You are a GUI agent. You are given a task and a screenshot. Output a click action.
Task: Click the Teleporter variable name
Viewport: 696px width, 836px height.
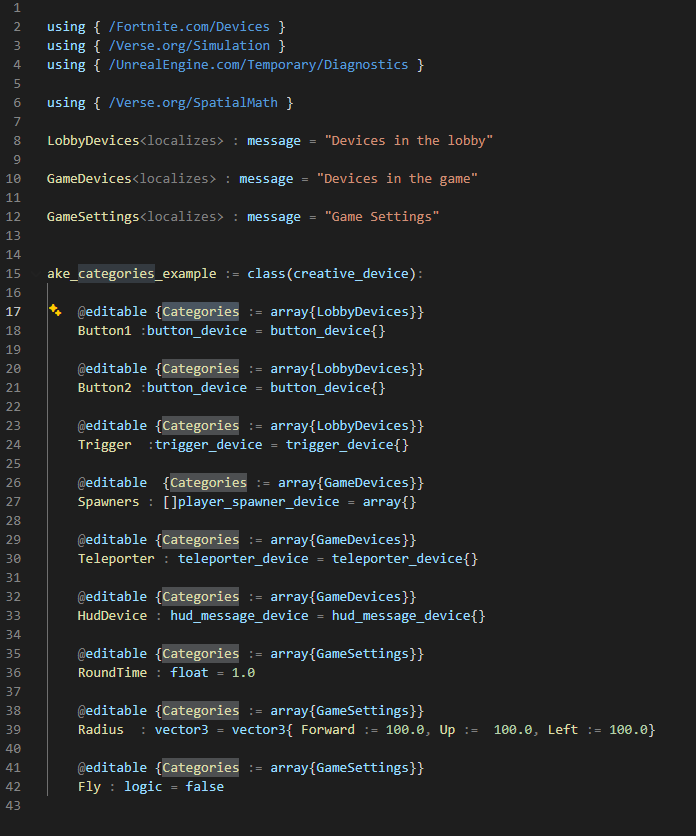pyautogui.click(x=116, y=559)
